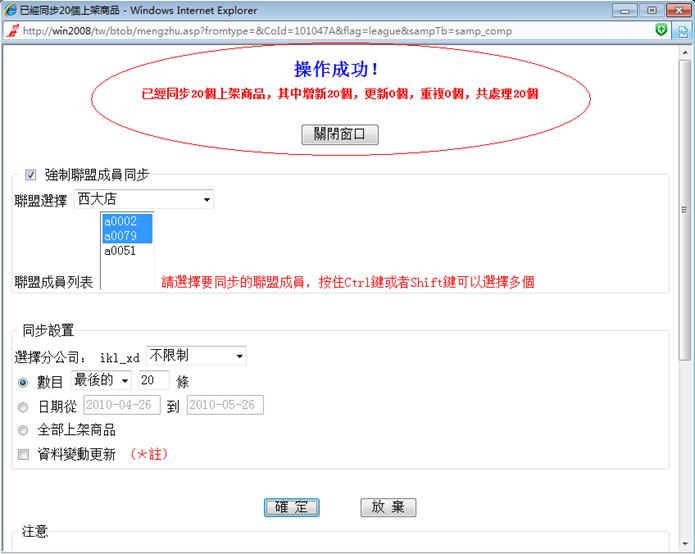Viewport: 695px width, 554px height.
Task: Maximize the Internet Explorer window
Action: pyautogui.click(x=650, y=9)
